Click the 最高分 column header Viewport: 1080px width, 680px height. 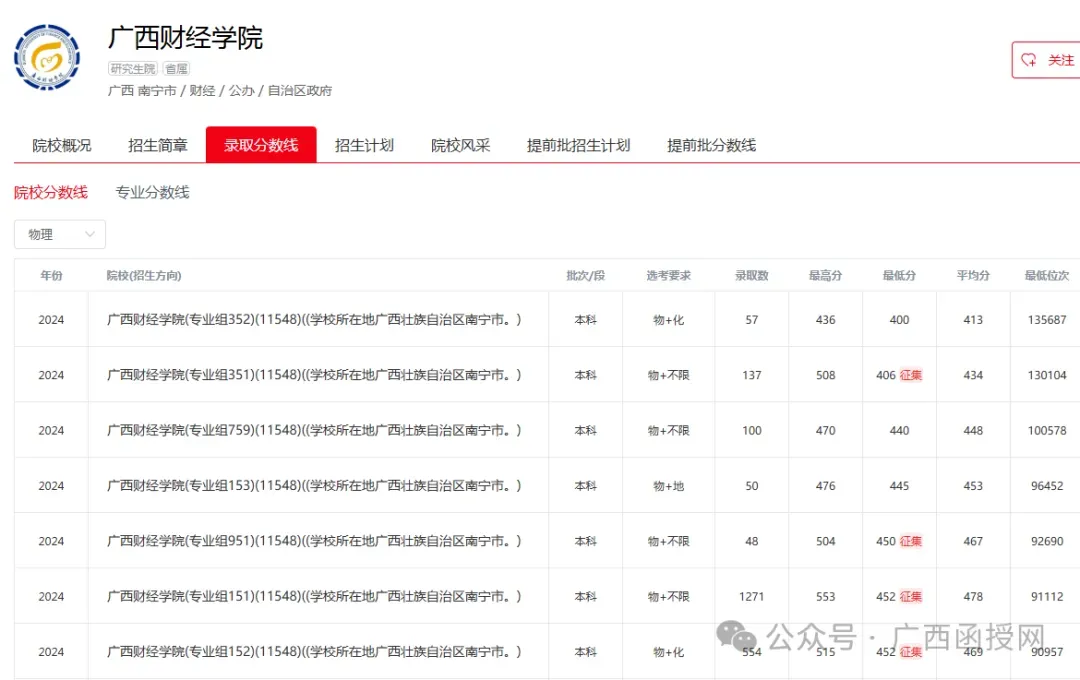point(825,276)
